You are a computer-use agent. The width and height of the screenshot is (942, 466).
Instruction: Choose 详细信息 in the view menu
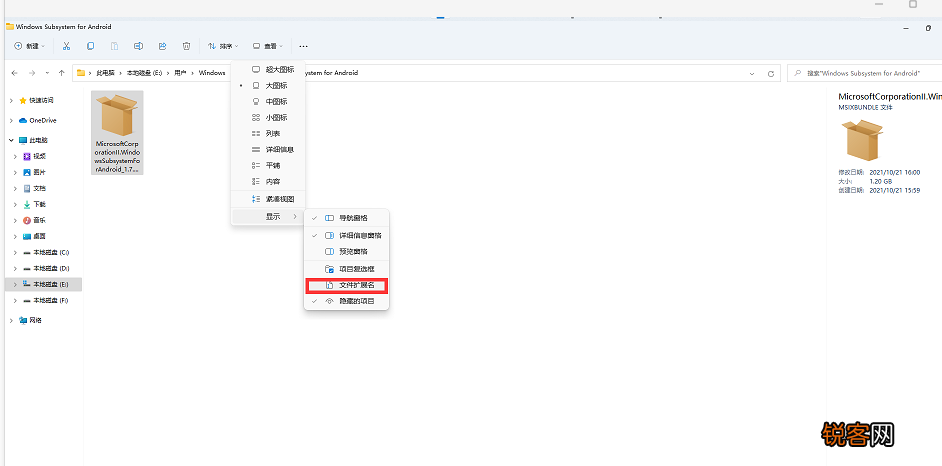pos(268,150)
